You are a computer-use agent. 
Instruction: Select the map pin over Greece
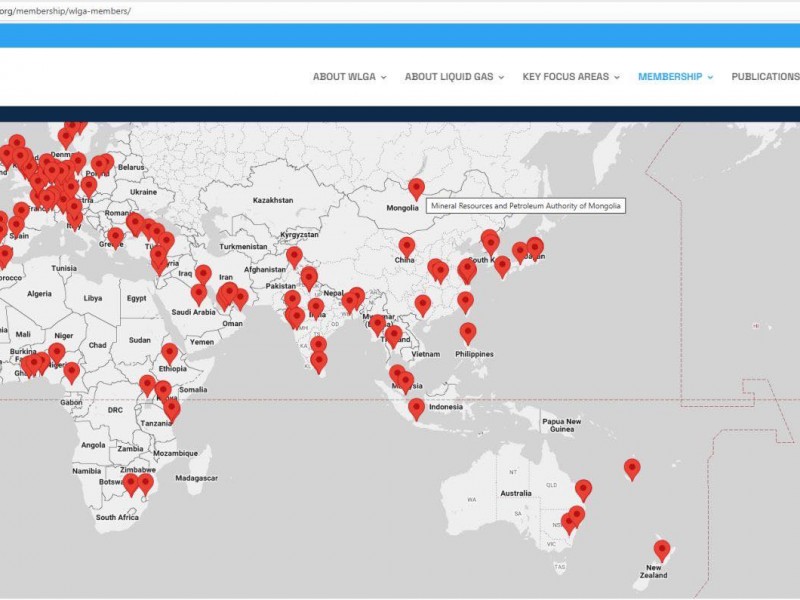click(116, 237)
